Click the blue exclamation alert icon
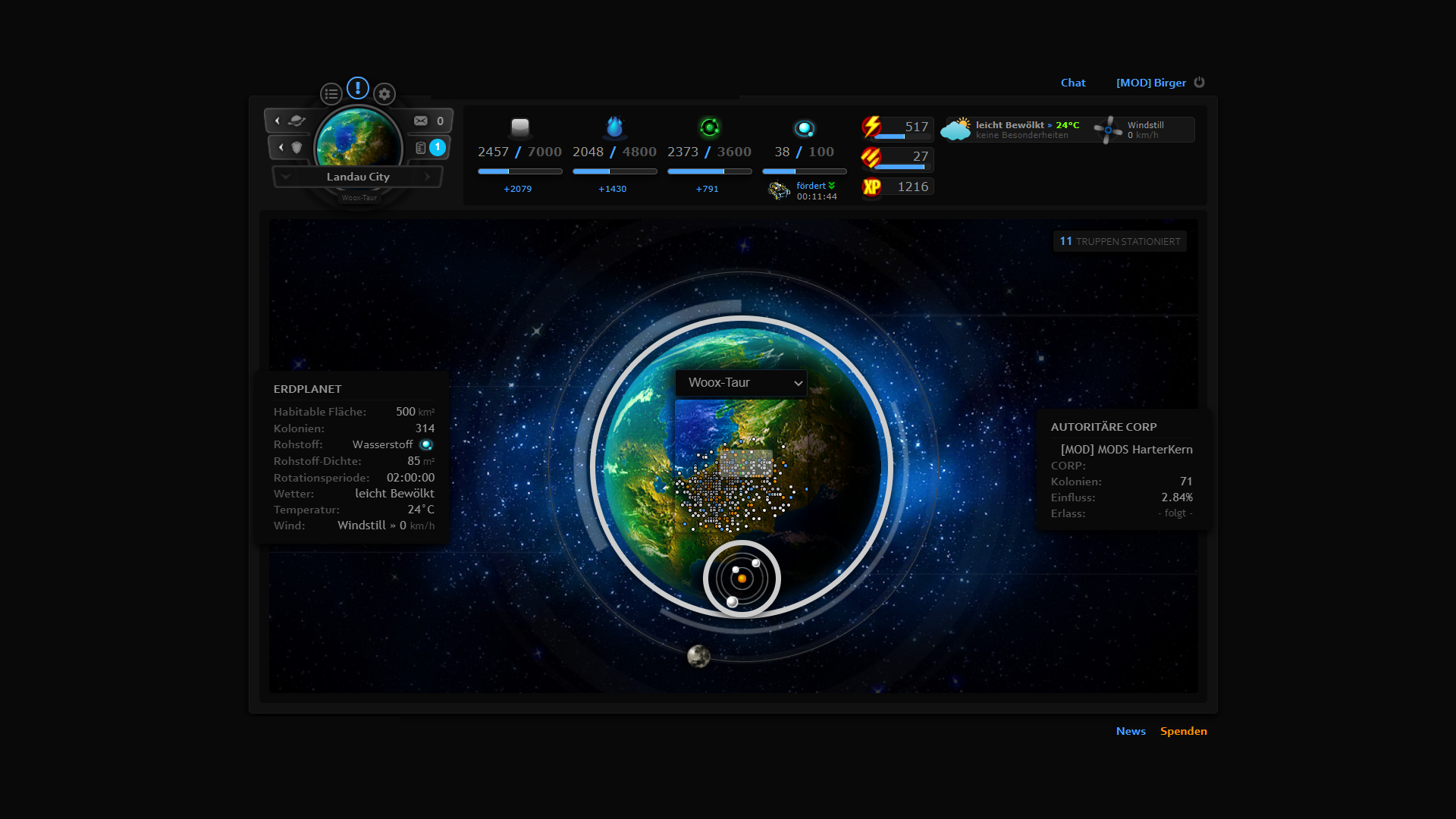The width and height of the screenshot is (1456, 819). 358,88
